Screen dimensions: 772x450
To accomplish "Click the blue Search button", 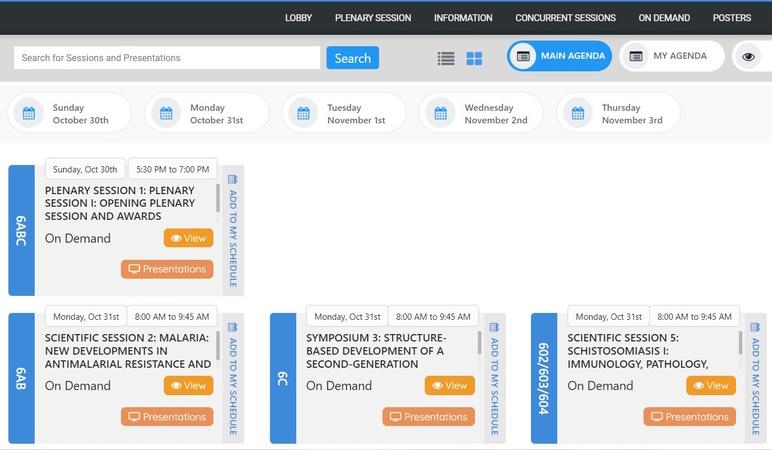I will click(353, 58).
